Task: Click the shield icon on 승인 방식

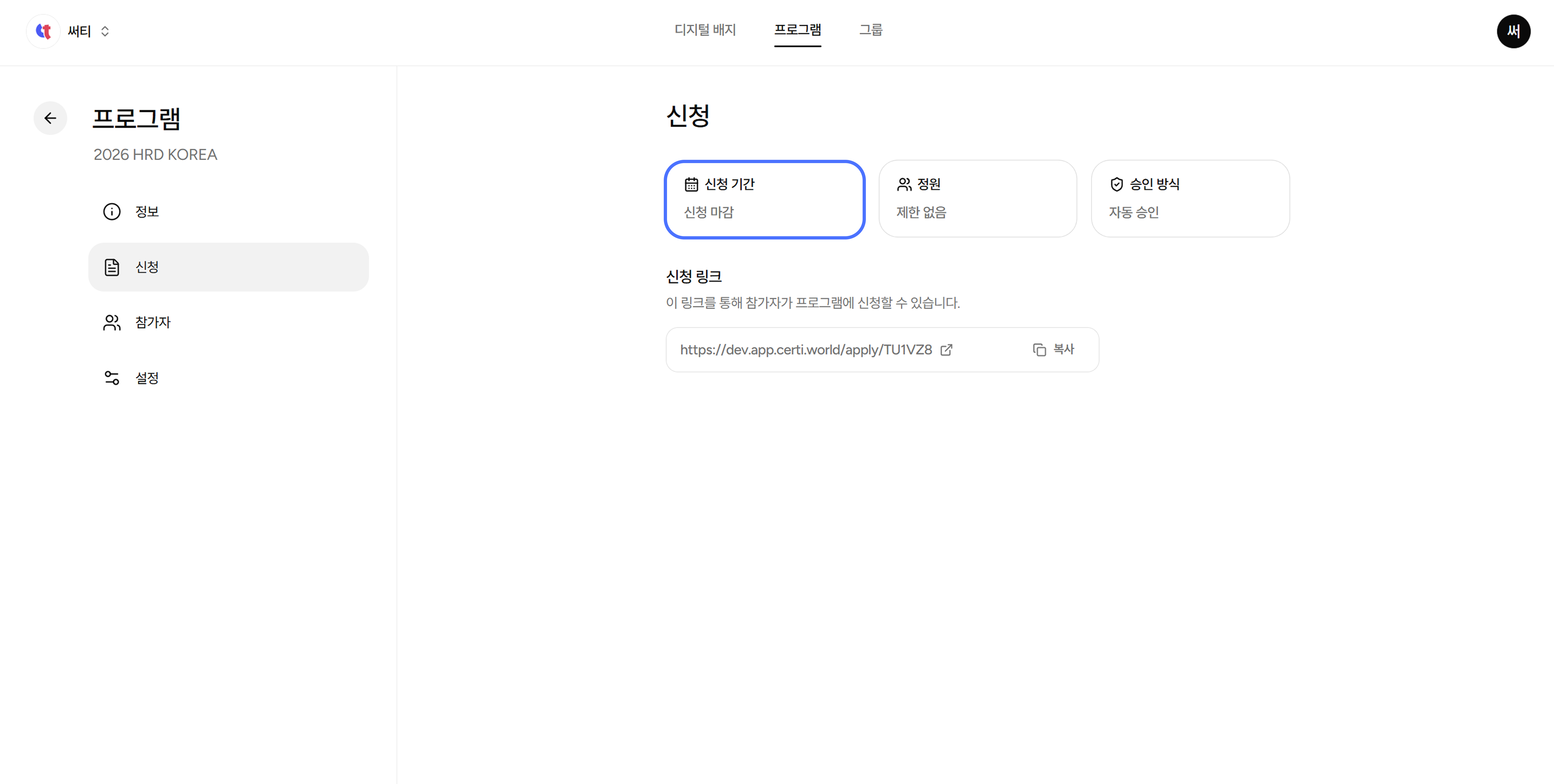Action: pos(1117,184)
